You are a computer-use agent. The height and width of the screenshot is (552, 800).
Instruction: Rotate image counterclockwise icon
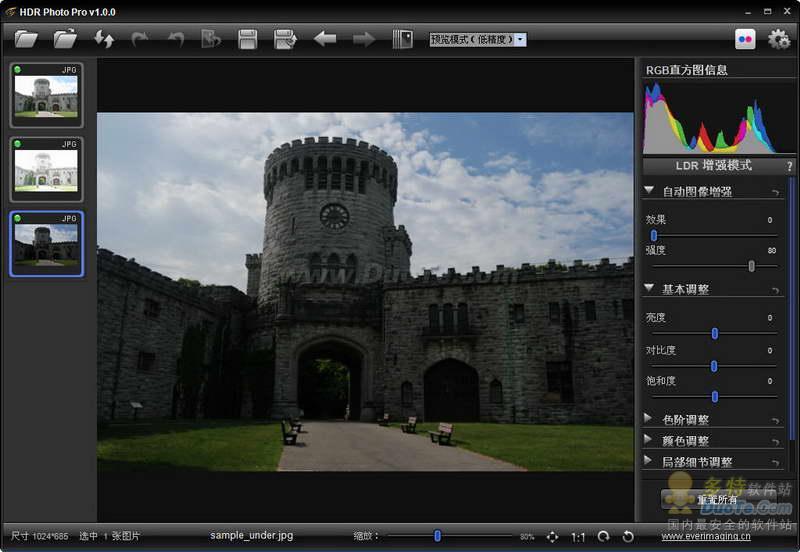point(628,536)
